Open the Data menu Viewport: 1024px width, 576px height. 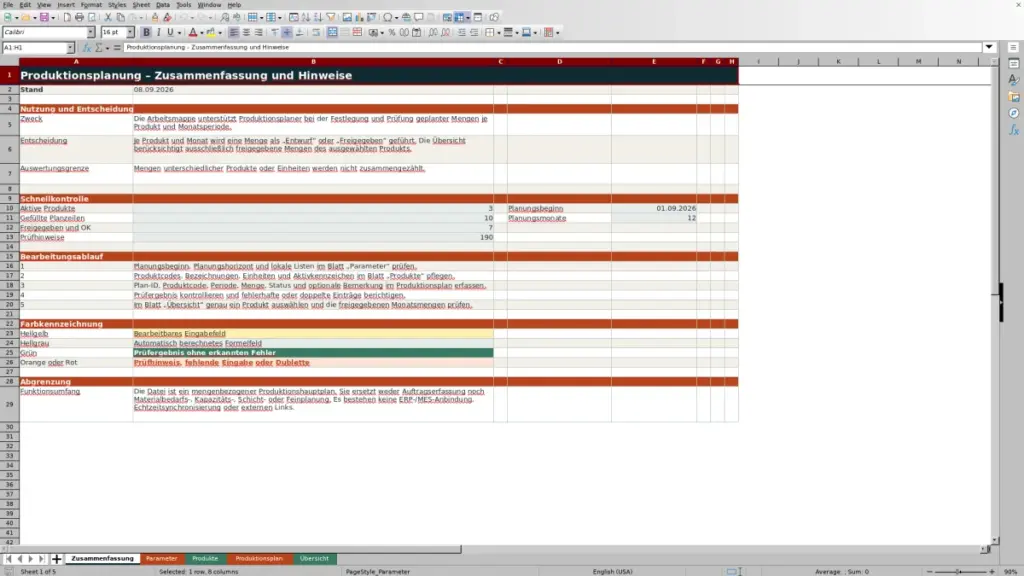163,5
